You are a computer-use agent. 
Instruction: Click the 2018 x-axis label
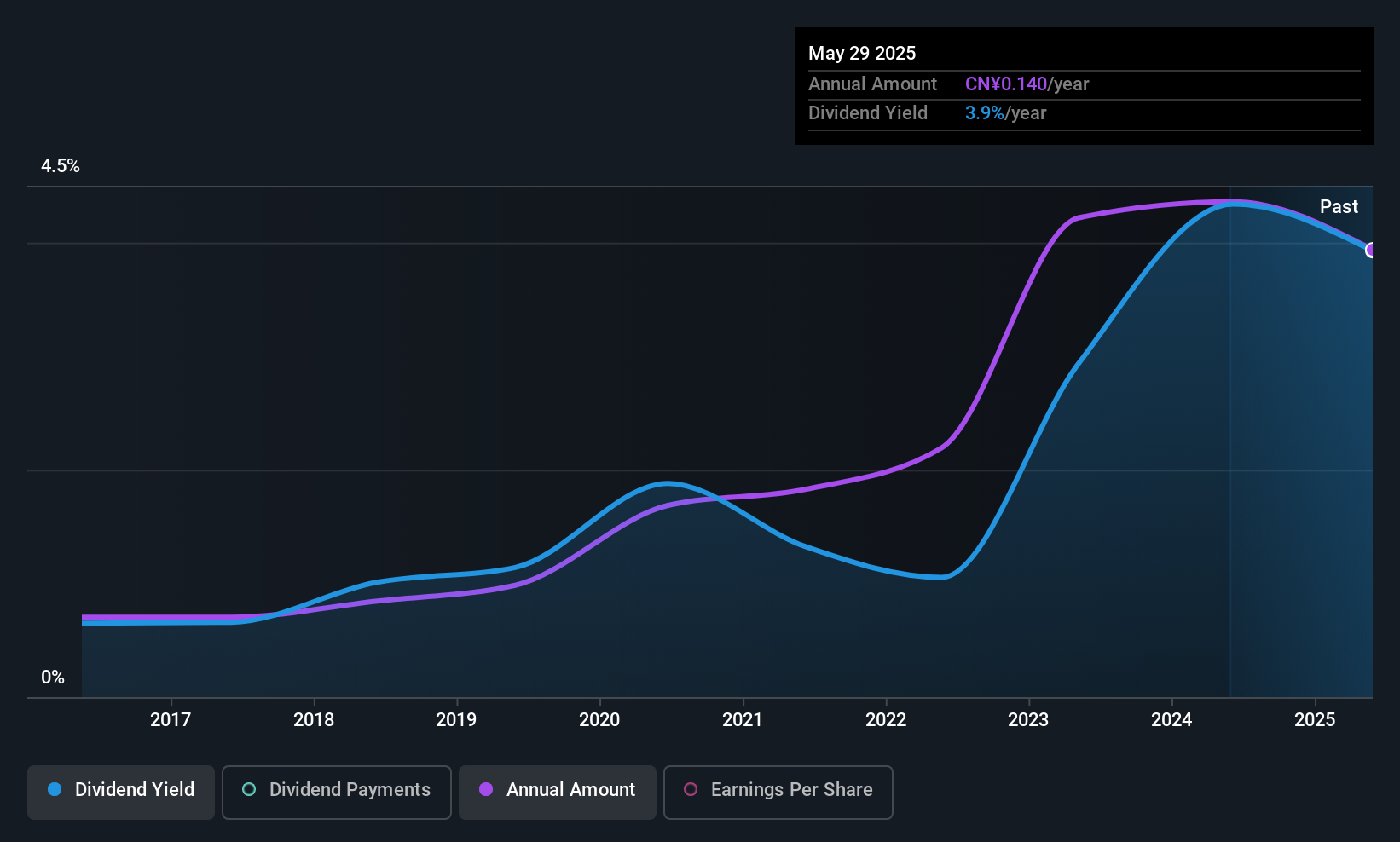pos(314,719)
